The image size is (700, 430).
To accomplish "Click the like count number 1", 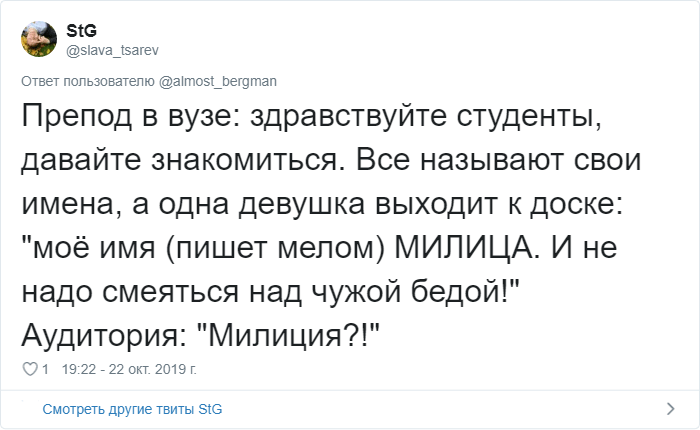I will 44,368.
